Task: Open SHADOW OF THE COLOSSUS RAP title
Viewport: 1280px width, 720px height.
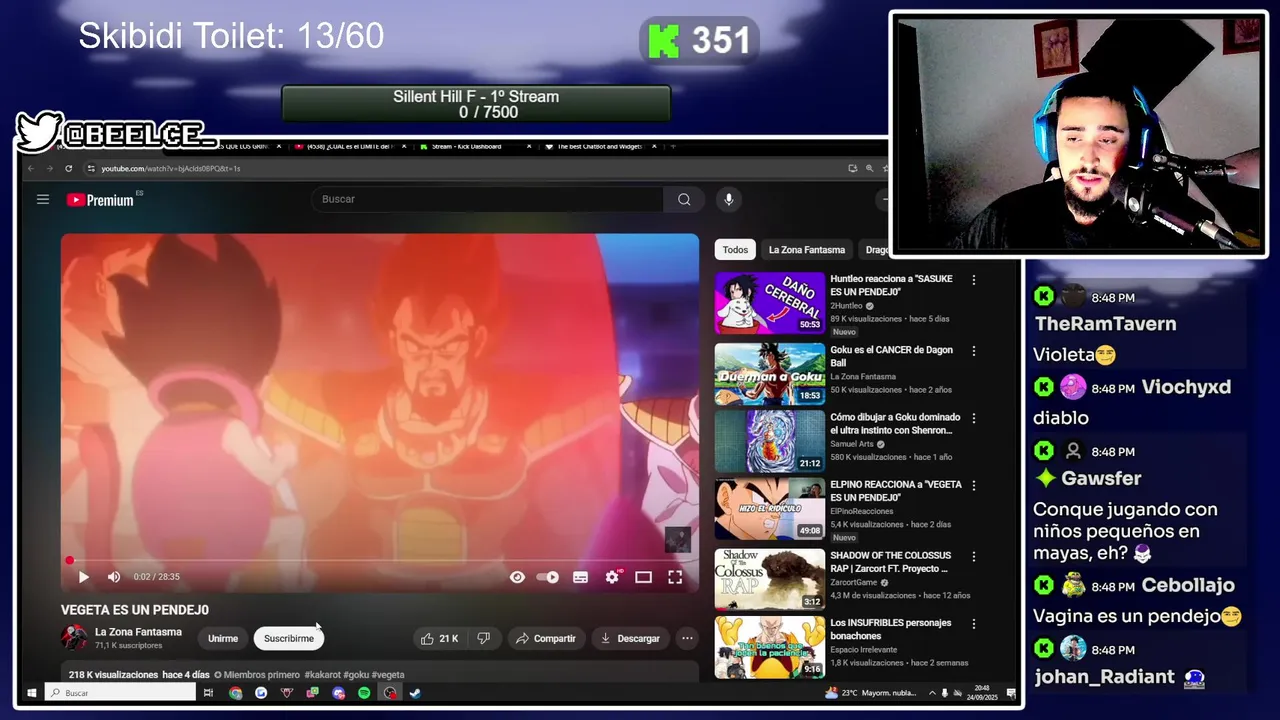Action: 889,562
